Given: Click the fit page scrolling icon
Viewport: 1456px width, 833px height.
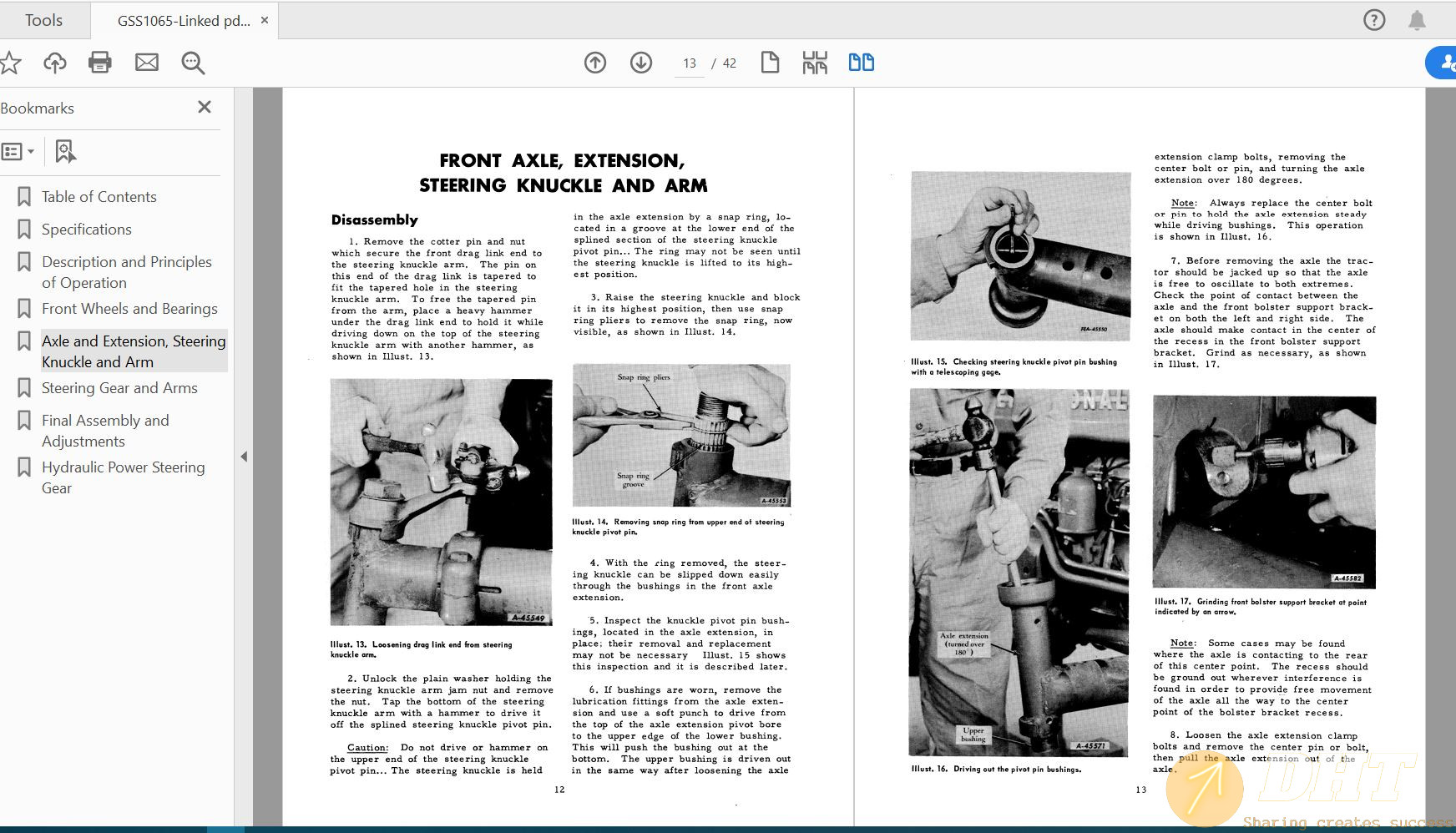Looking at the screenshot, I should click(x=815, y=63).
